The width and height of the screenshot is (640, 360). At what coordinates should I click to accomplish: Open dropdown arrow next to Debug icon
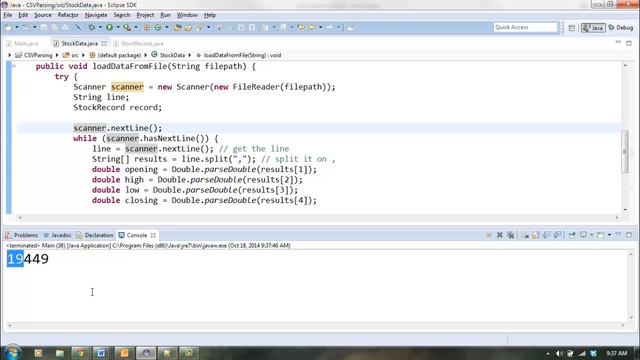point(100,27)
